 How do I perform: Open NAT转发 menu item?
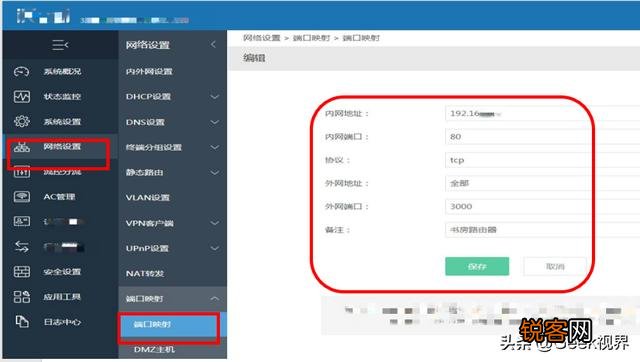coord(144,273)
